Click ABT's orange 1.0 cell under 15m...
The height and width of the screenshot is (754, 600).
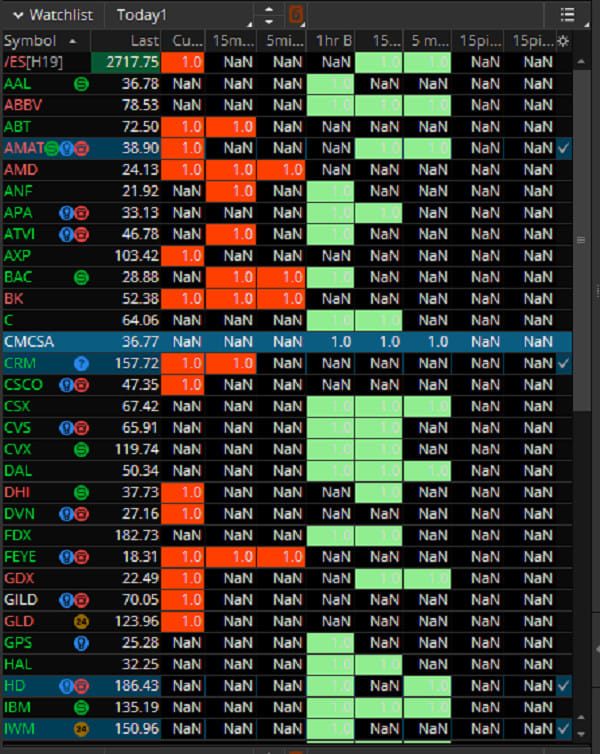pyautogui.click(x=231, y=127)
